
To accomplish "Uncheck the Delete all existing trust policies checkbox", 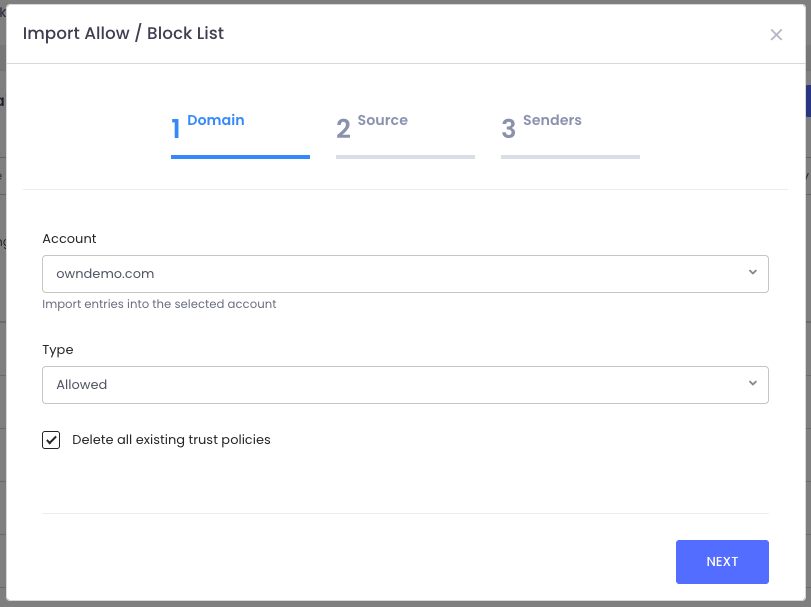I will tap(51, 440).
